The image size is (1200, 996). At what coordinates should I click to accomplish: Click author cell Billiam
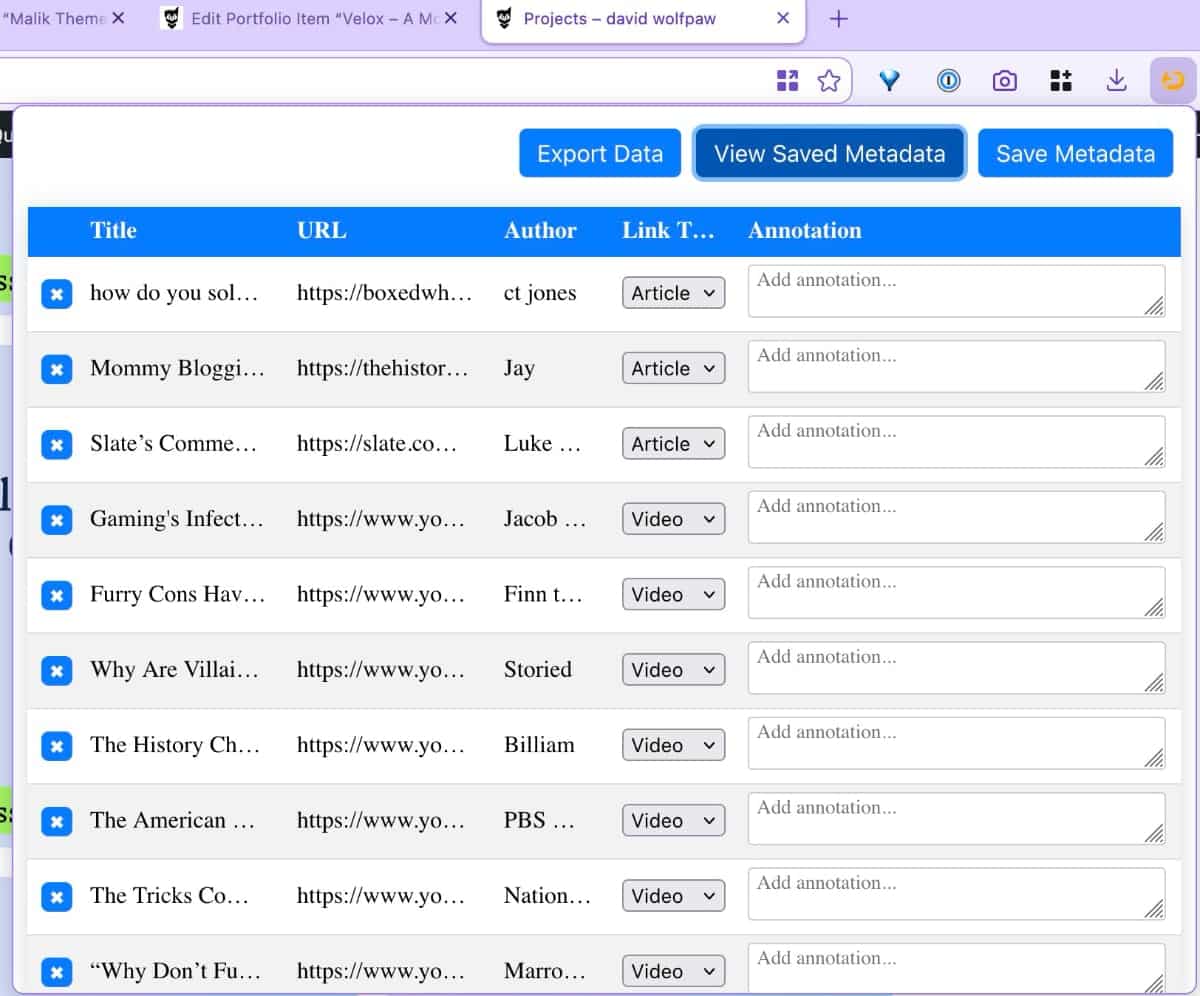click(x=539, y=745)
